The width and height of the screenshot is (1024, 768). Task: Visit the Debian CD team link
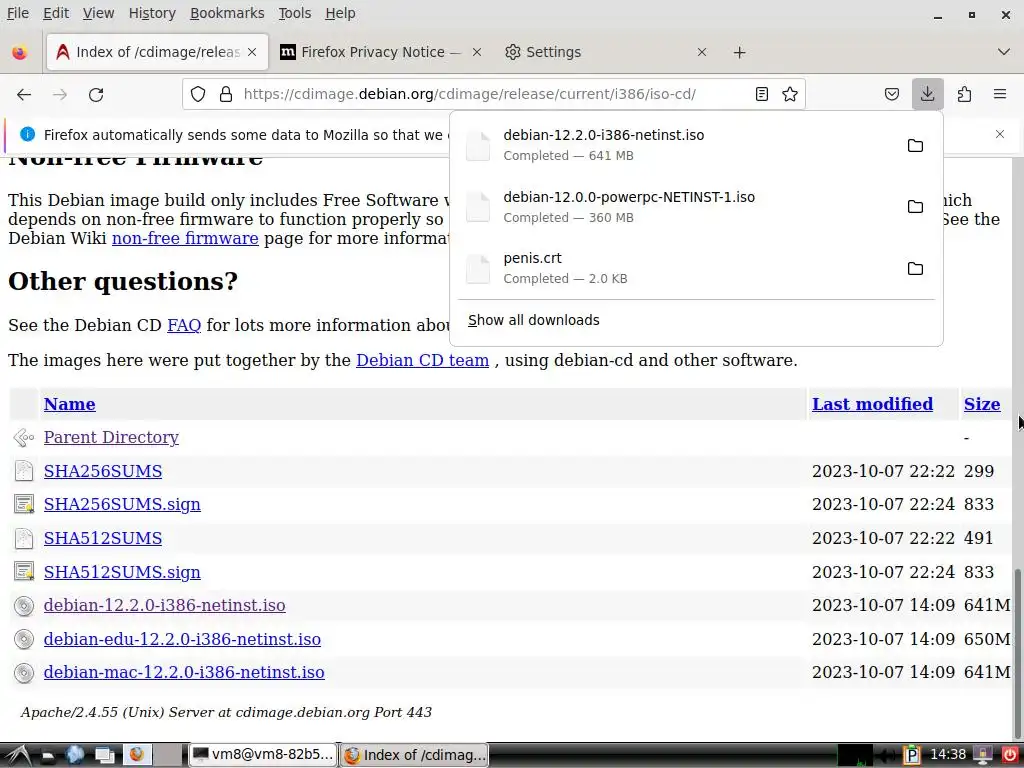coord(423,360)
